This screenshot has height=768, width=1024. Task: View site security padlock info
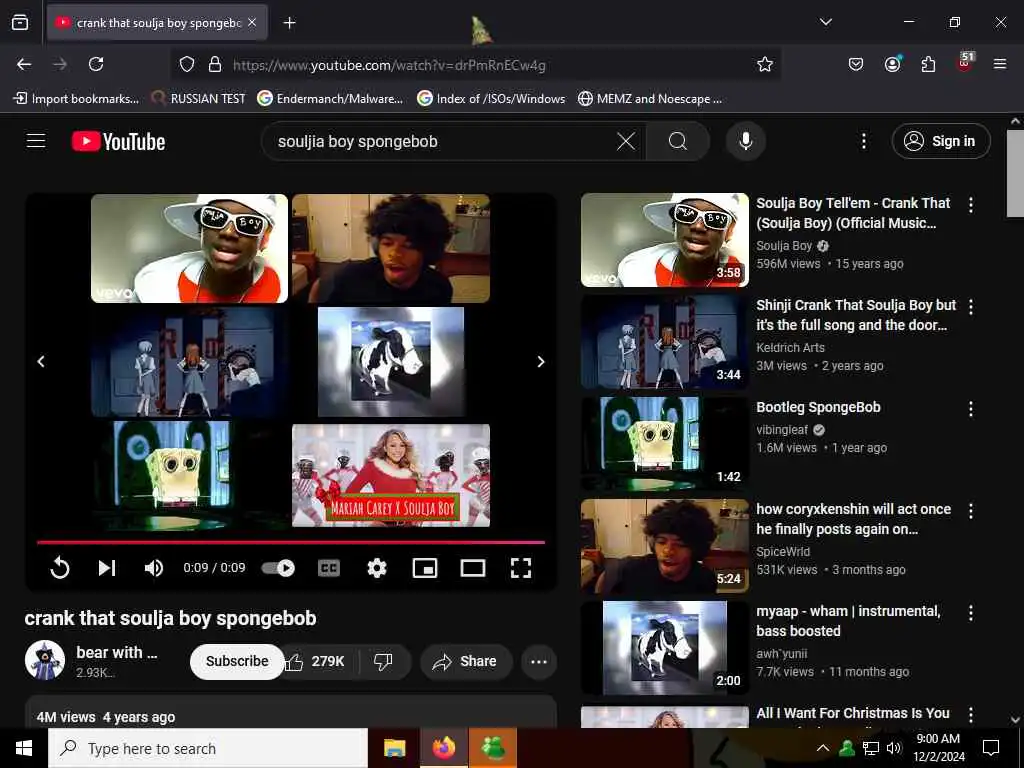pos(214,64)
